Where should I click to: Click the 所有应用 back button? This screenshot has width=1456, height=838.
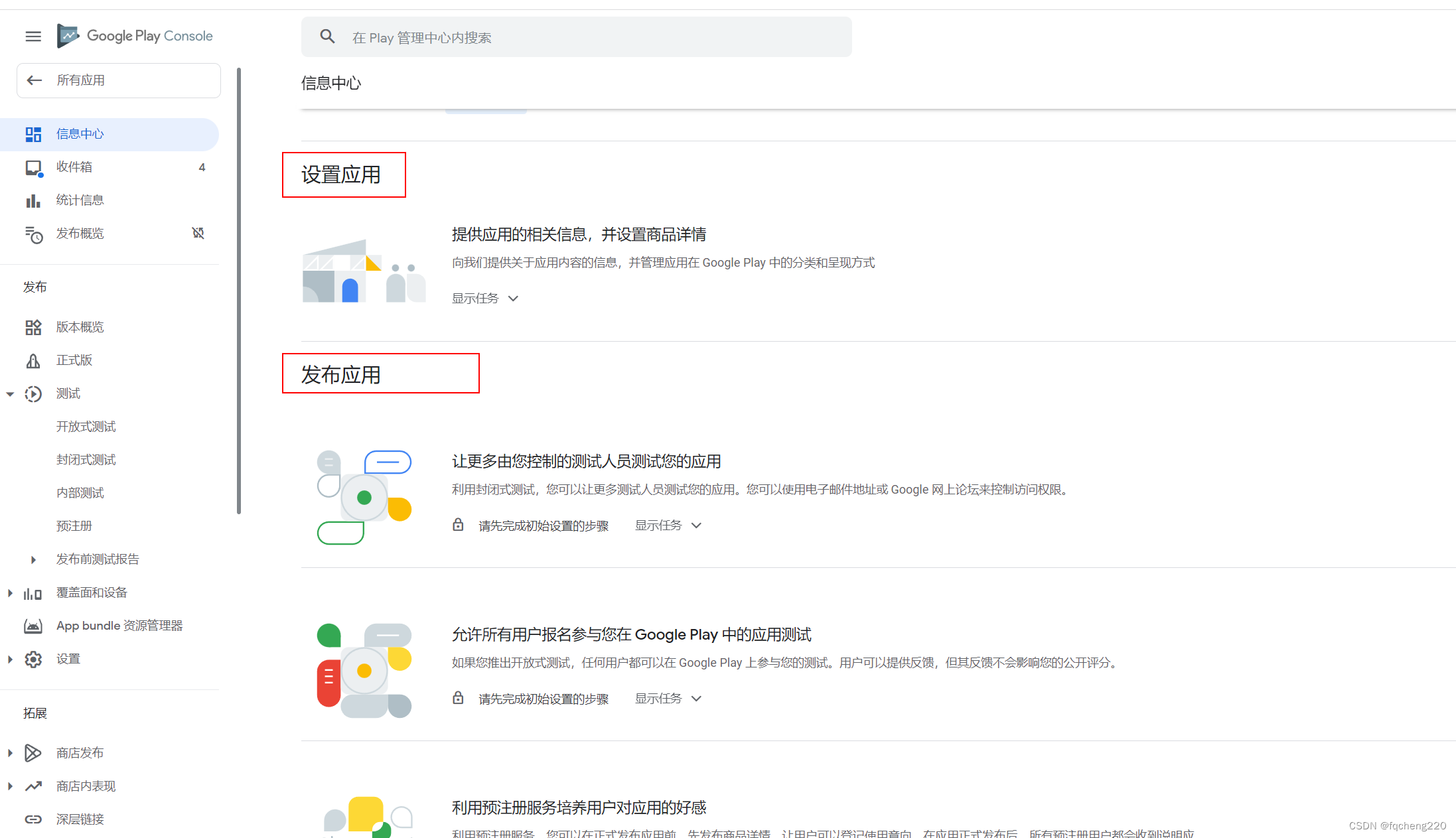click(34, 80)
